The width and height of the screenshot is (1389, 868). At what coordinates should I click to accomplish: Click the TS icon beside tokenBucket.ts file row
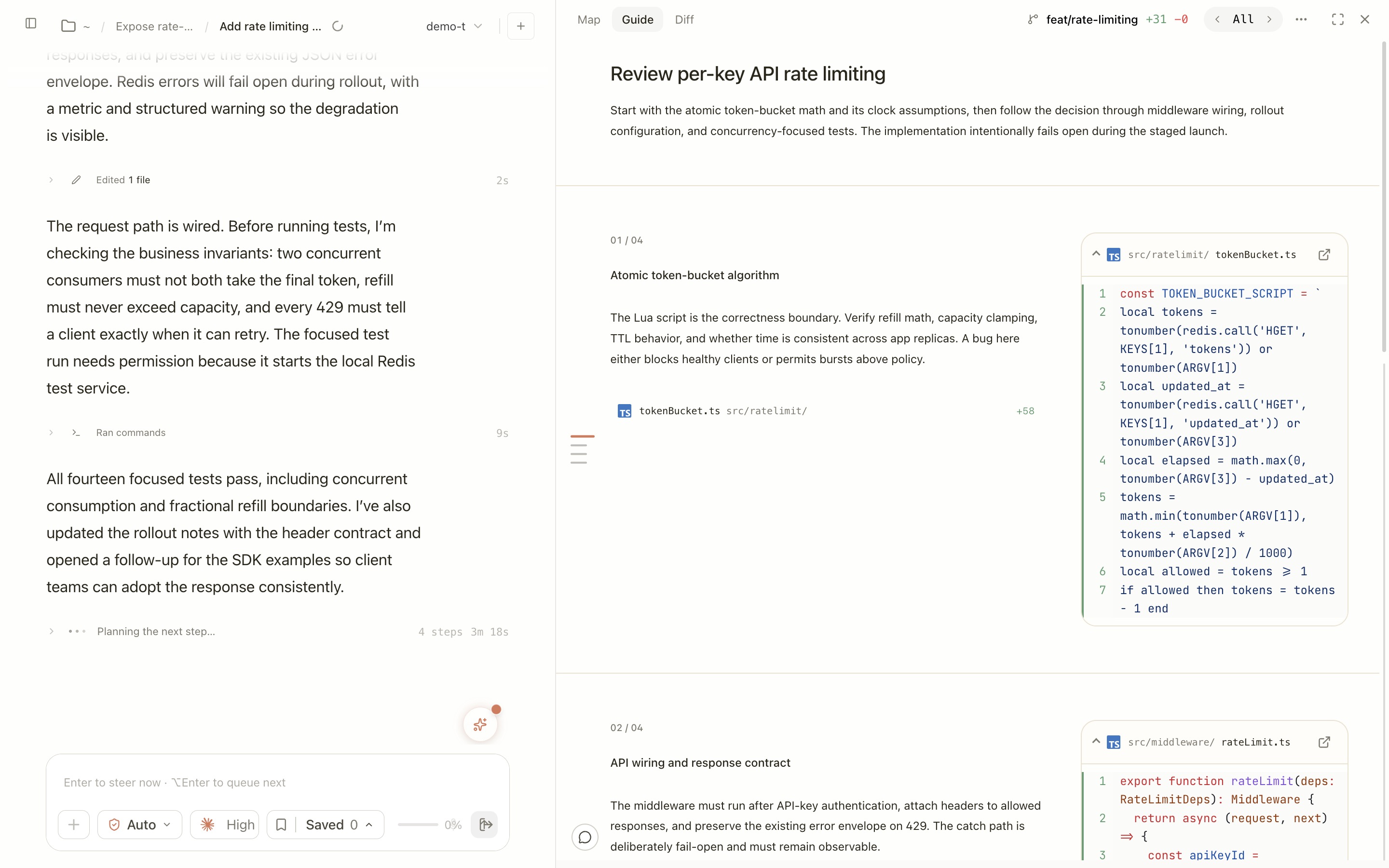pyautogui.click(x=624, y=411)
